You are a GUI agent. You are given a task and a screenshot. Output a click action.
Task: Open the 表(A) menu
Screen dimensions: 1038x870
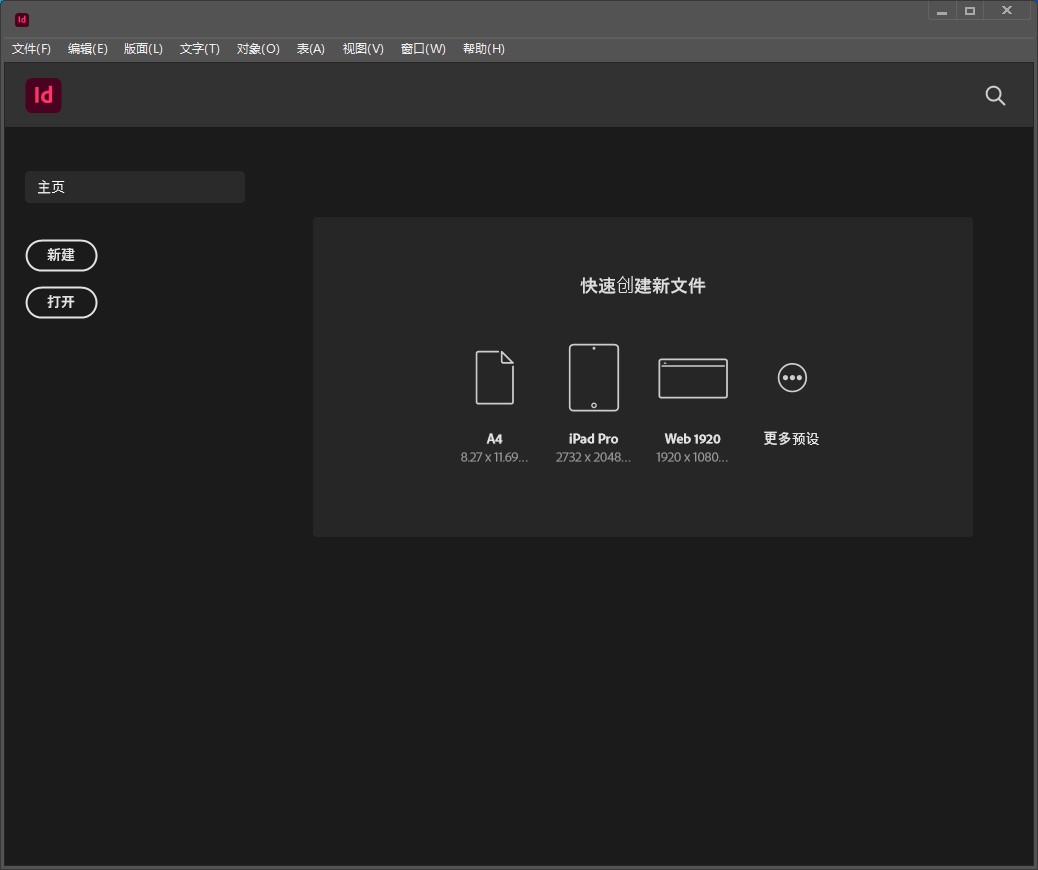pyautogui.click(x=311, y=49)
